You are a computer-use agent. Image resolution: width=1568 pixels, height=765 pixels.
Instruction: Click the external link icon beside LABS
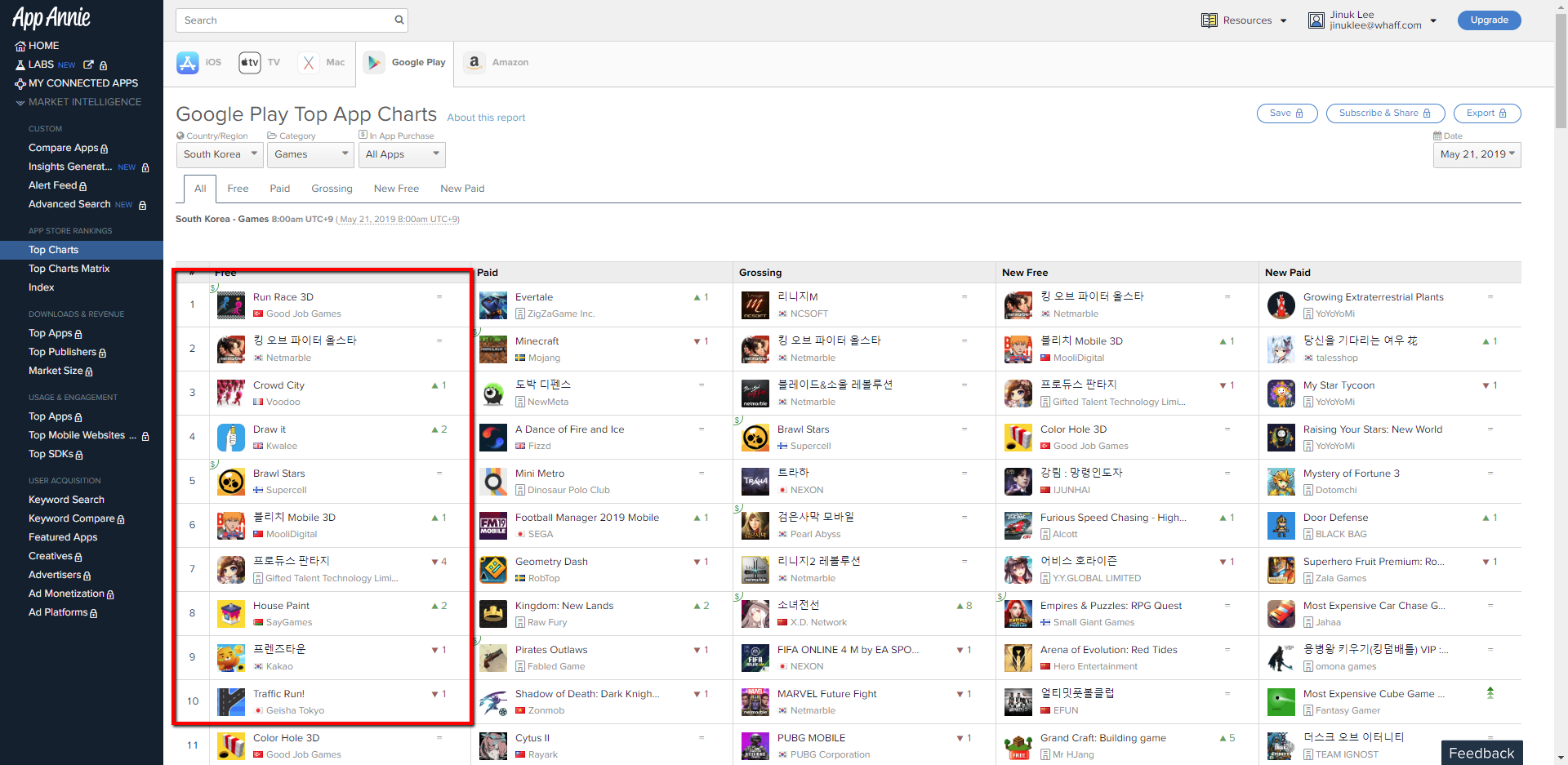89,64
